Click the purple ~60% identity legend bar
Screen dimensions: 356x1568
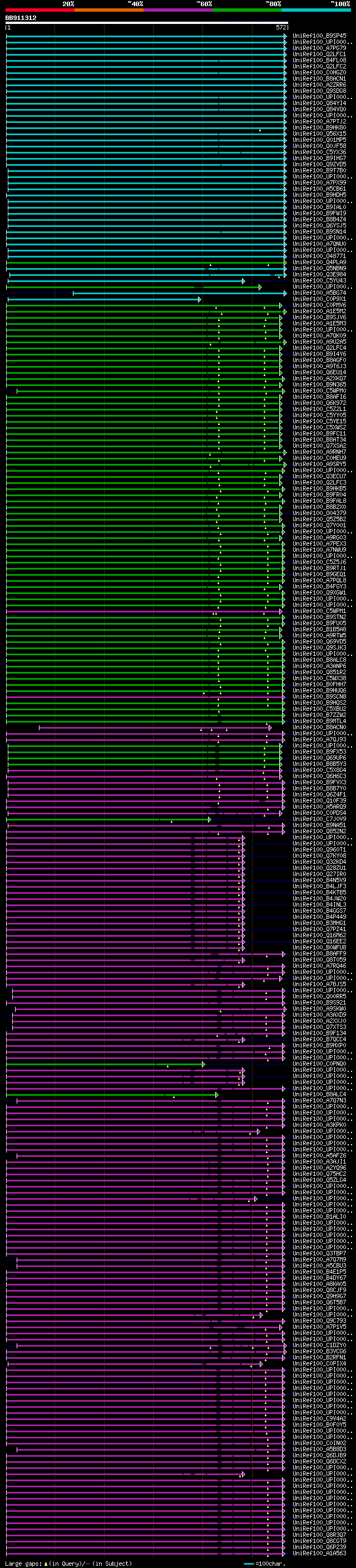tap(179, 10)
